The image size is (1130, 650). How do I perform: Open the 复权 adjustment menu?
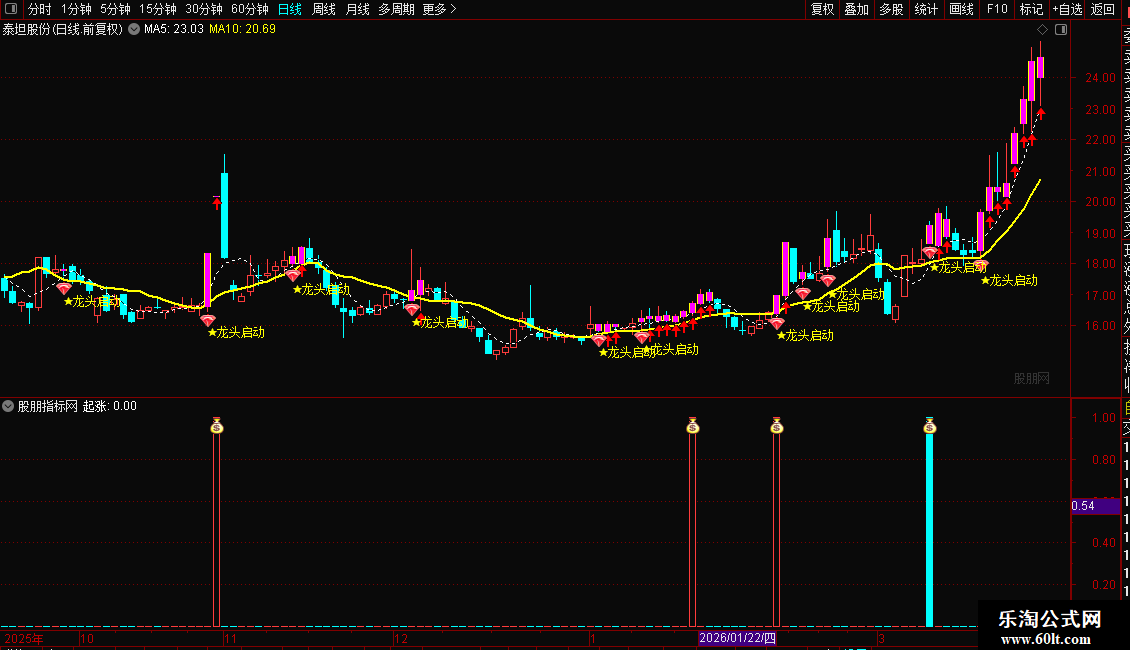click(x=822, y=9)
